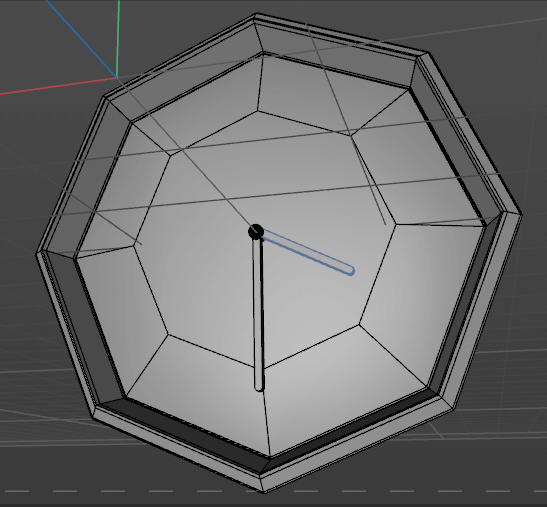Viewport: 547px width, 507px height.
Task: Click the bottom tip of the long hand
Action: (259, 387)
